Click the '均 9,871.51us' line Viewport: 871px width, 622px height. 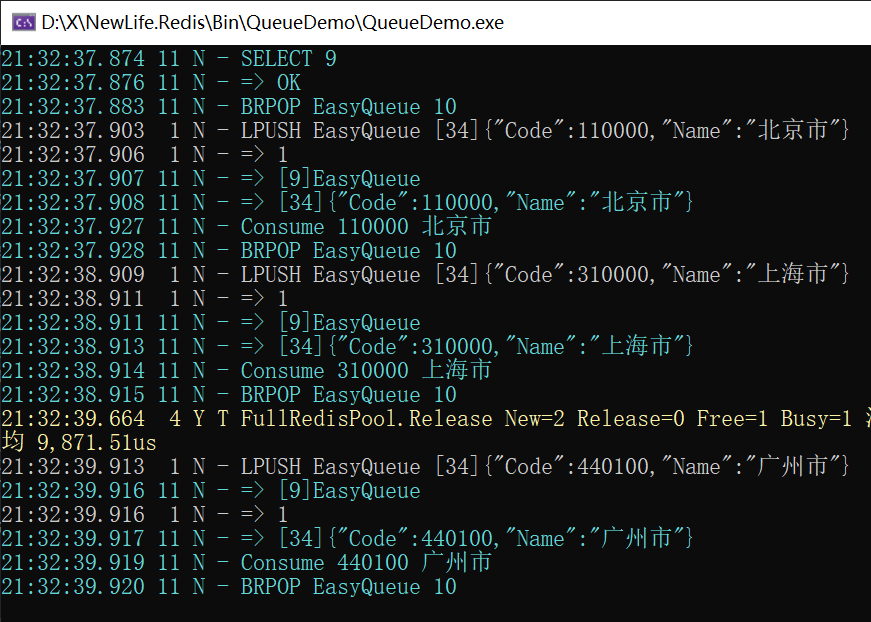click(x=79, y=442)
